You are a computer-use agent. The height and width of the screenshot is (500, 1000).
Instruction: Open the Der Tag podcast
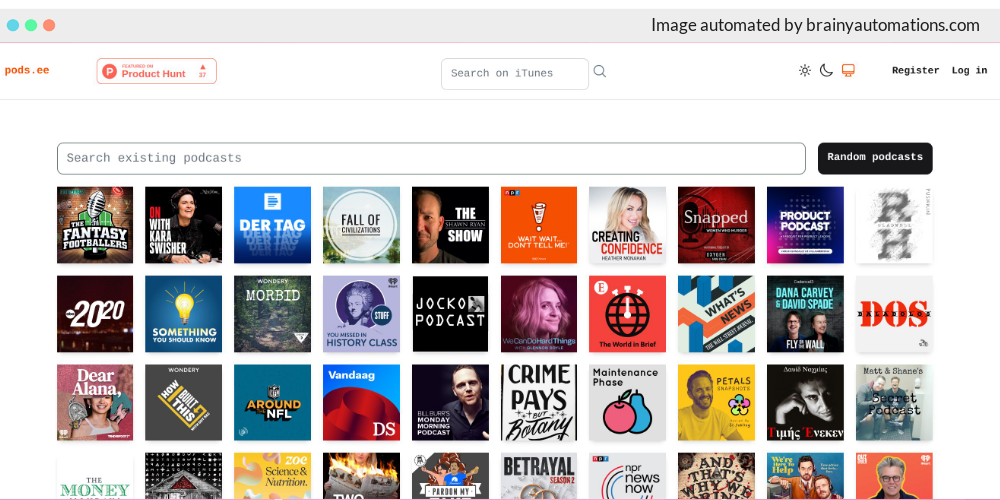tap(272, 225)
